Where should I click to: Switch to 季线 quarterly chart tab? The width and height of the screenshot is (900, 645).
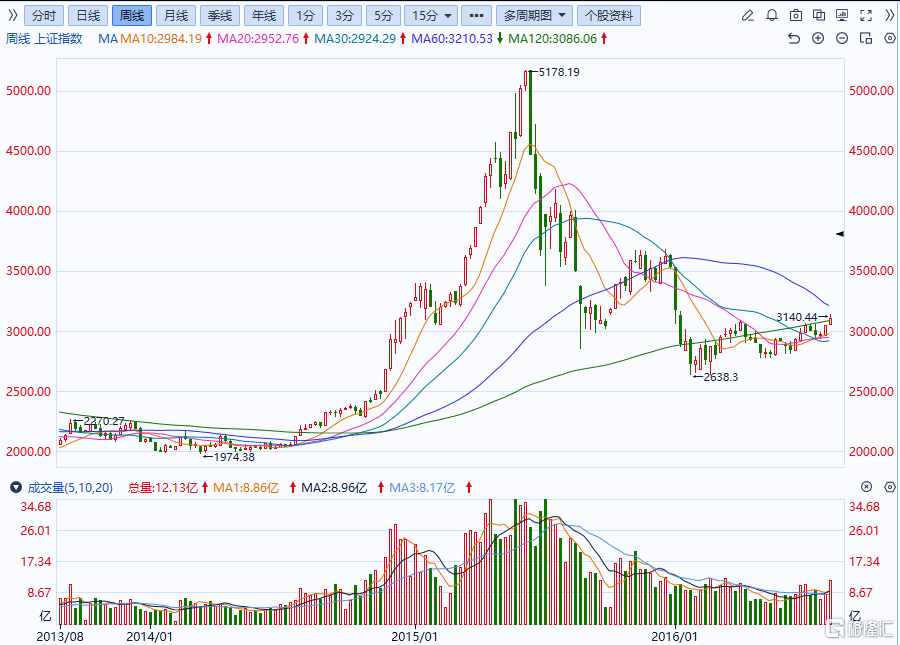pyautogui.click(x=220, y=15)
